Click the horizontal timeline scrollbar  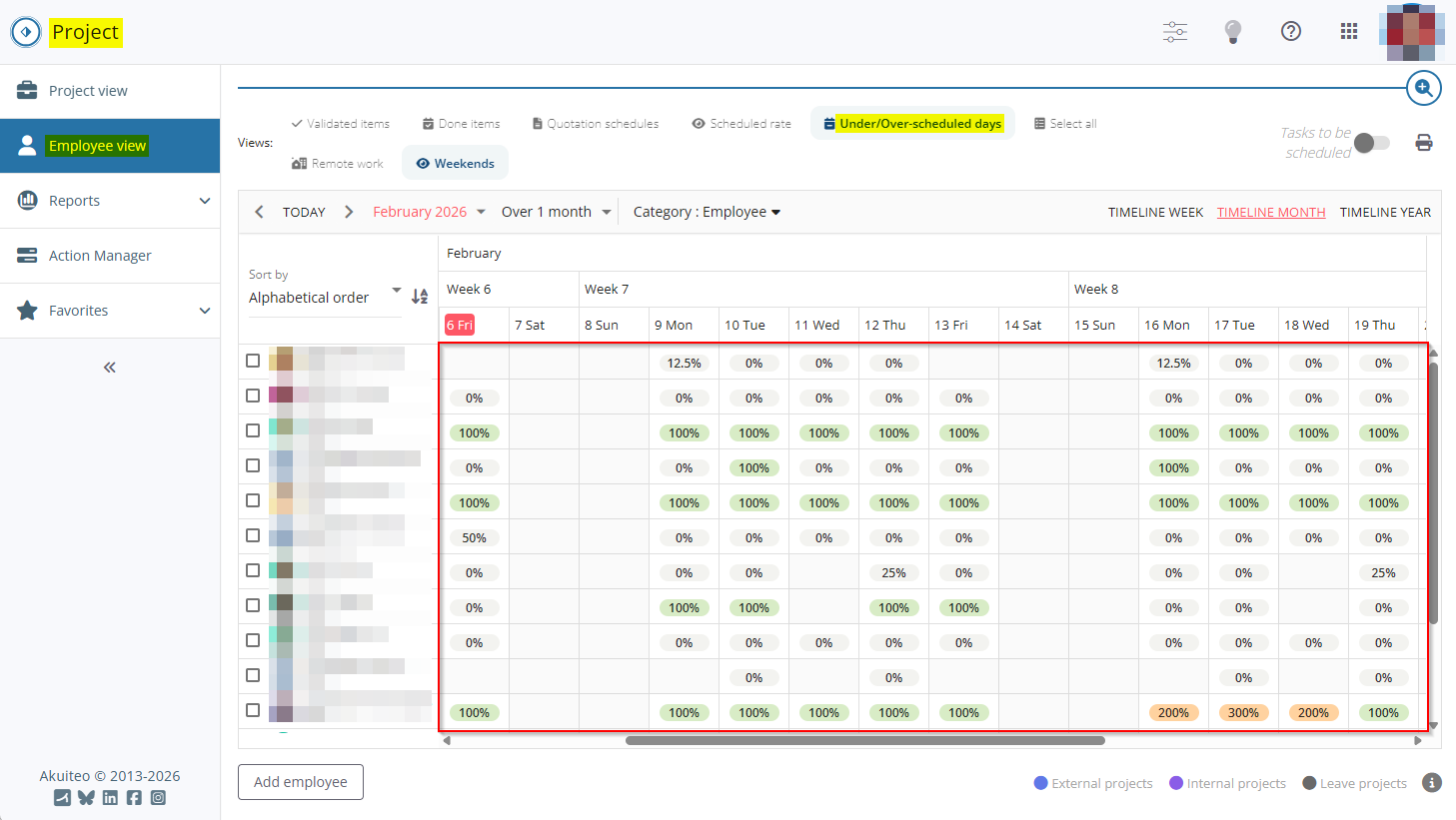864,741
